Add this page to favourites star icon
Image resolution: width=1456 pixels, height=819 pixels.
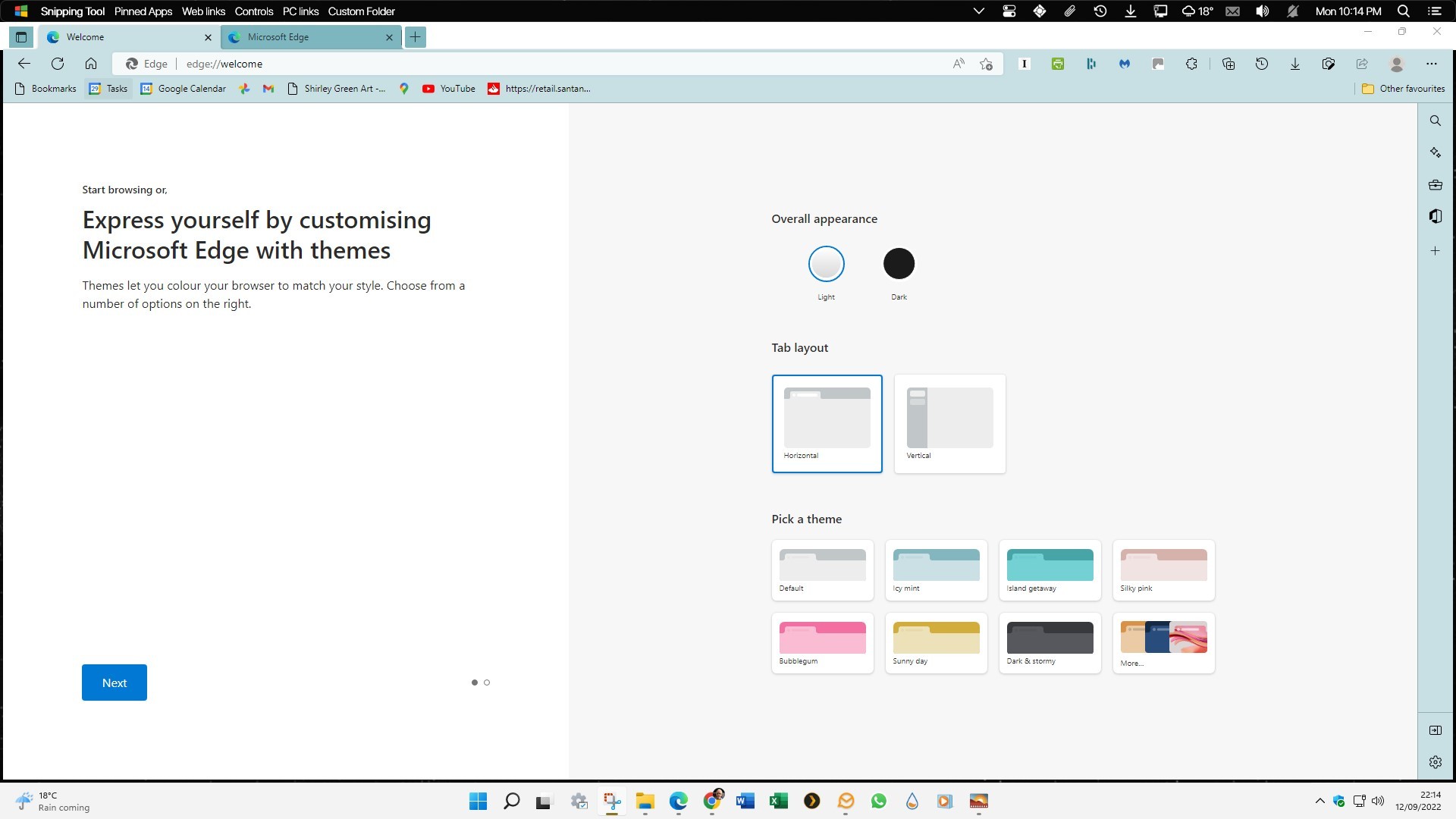point(986,64)
